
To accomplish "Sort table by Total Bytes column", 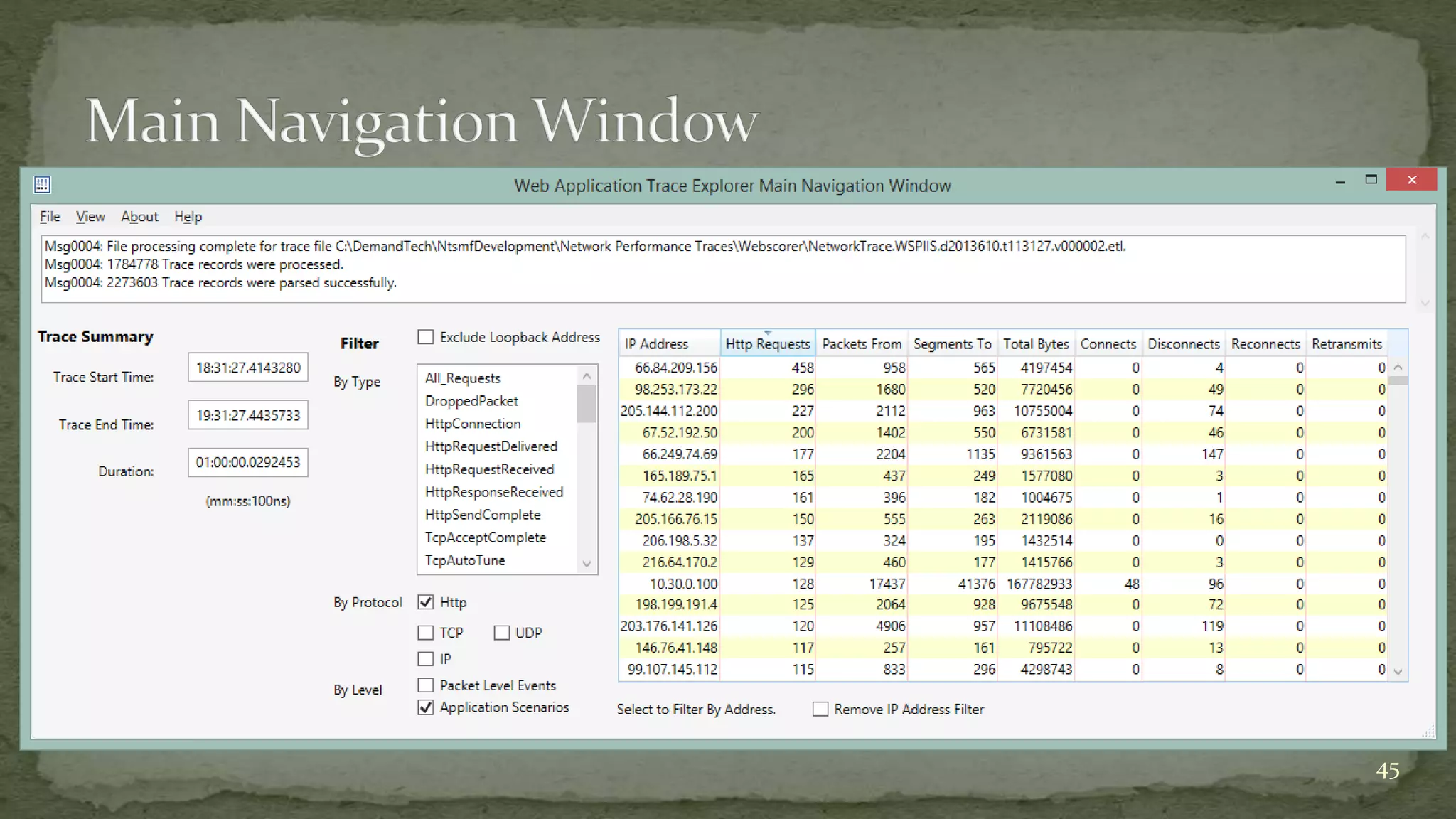I will point(1035,344).
